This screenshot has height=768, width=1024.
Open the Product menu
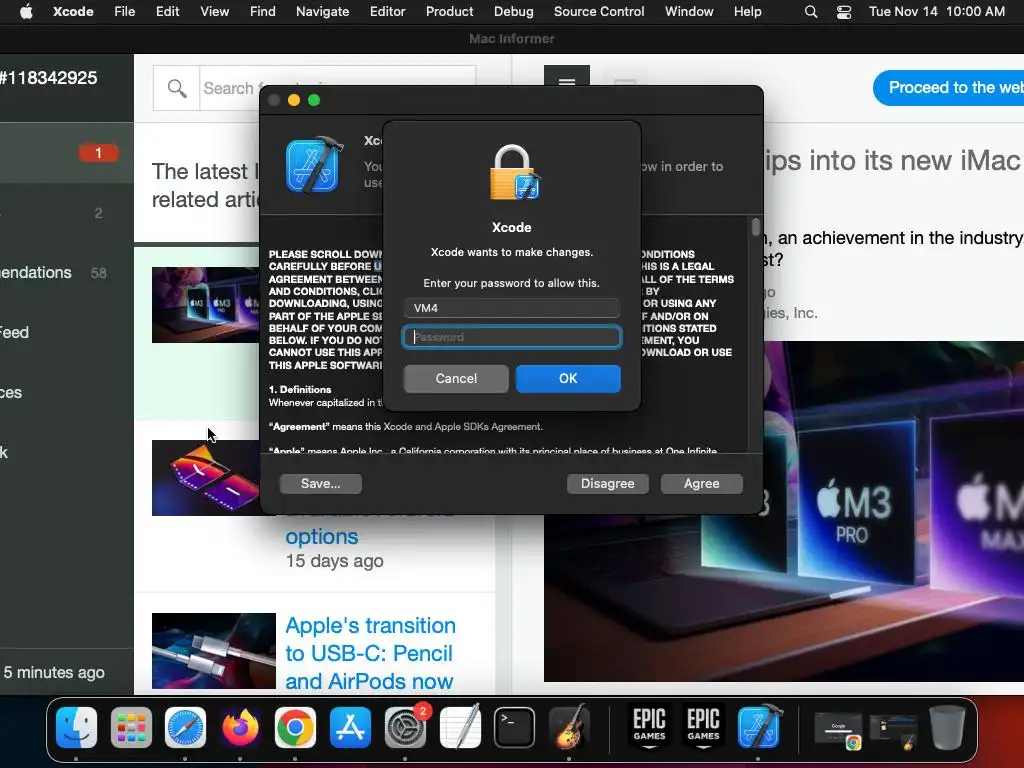click(449, 11)
